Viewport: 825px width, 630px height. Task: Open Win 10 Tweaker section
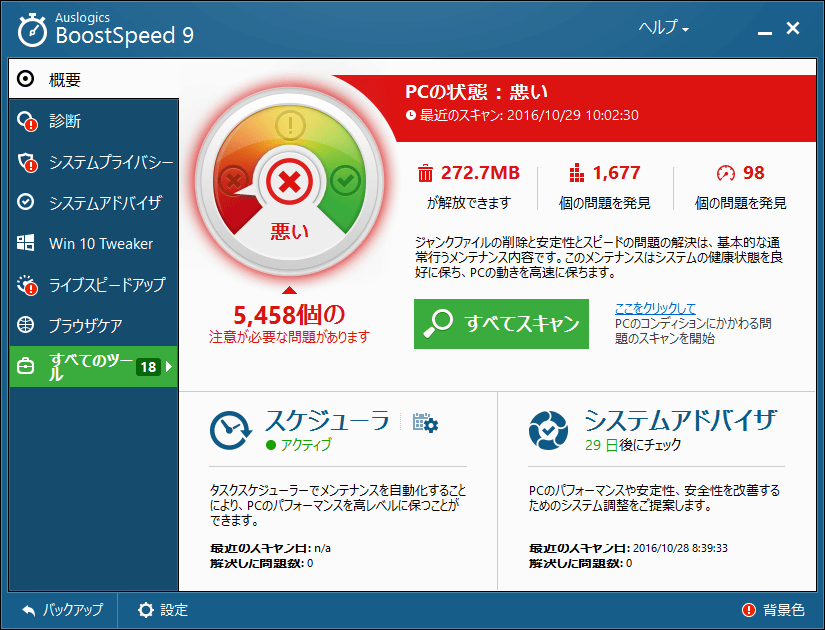point(94,244)
